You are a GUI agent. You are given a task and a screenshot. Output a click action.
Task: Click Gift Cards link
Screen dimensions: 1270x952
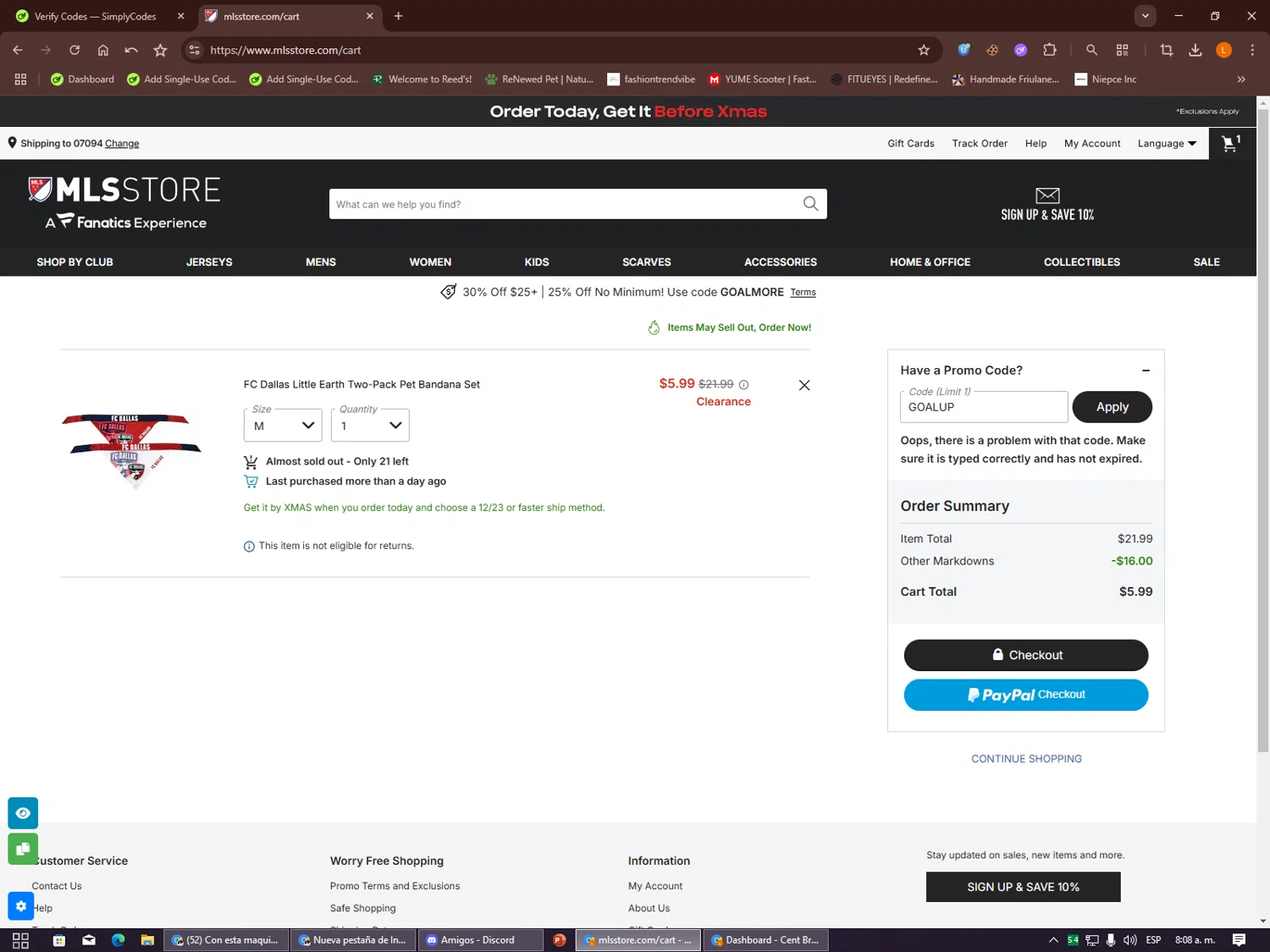point(911,144)
